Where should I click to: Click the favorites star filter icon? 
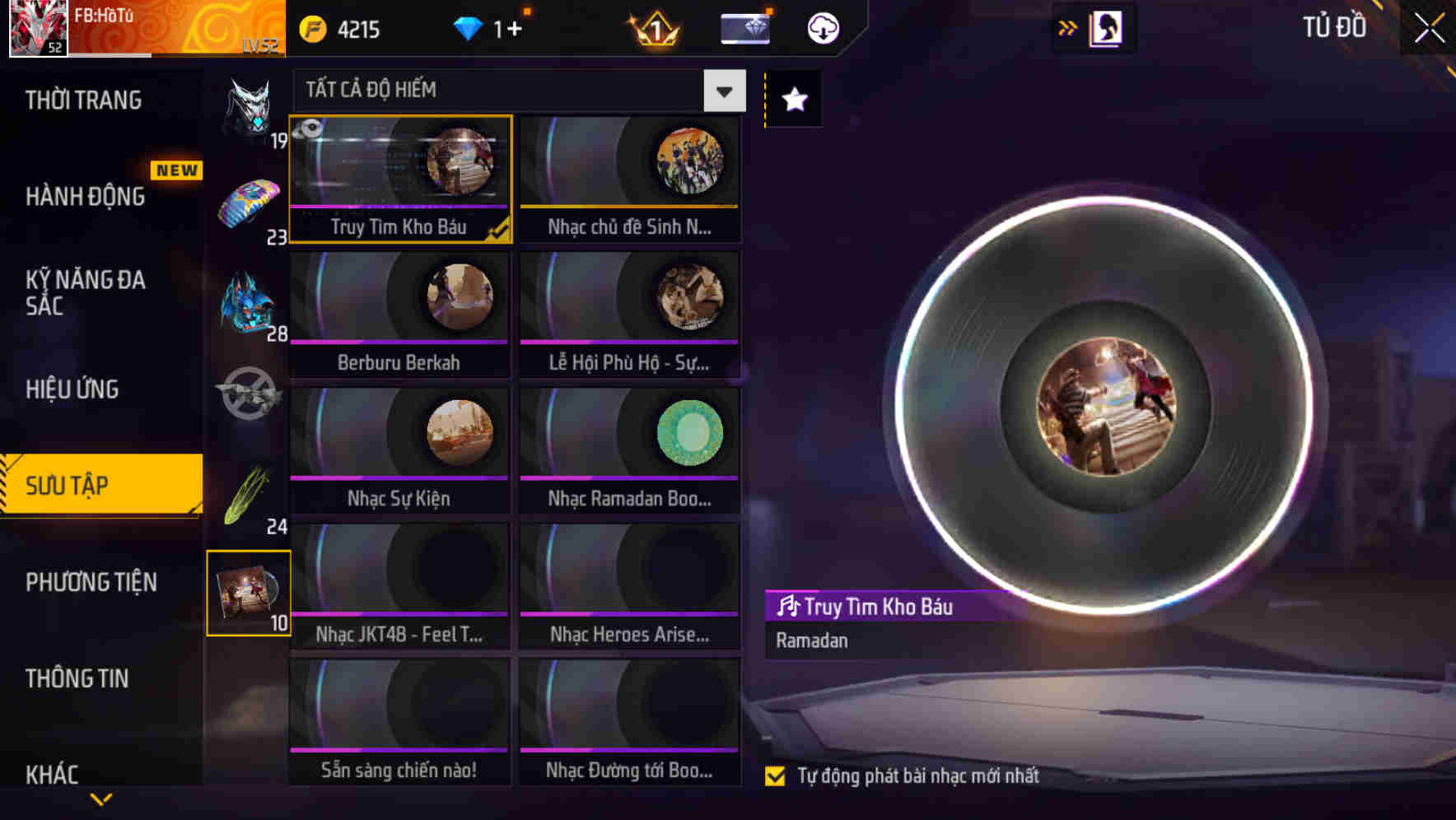pyautogui.click(x=794, y=100)
